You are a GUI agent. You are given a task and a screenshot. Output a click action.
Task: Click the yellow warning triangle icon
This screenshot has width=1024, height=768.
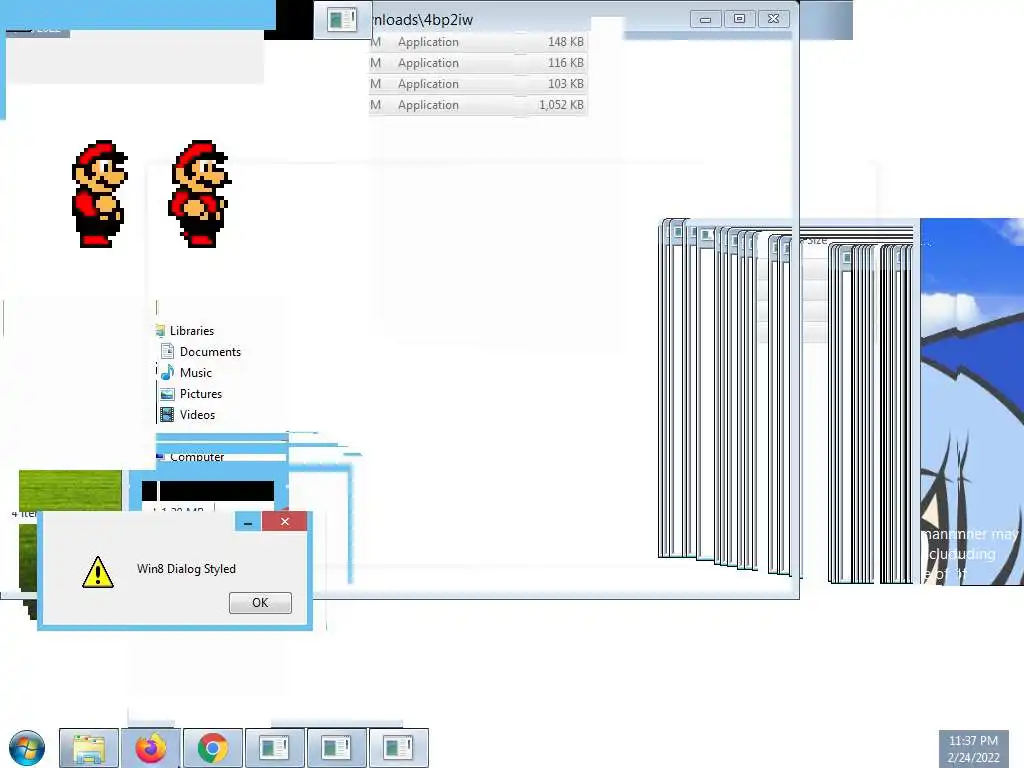coord(98,572)
